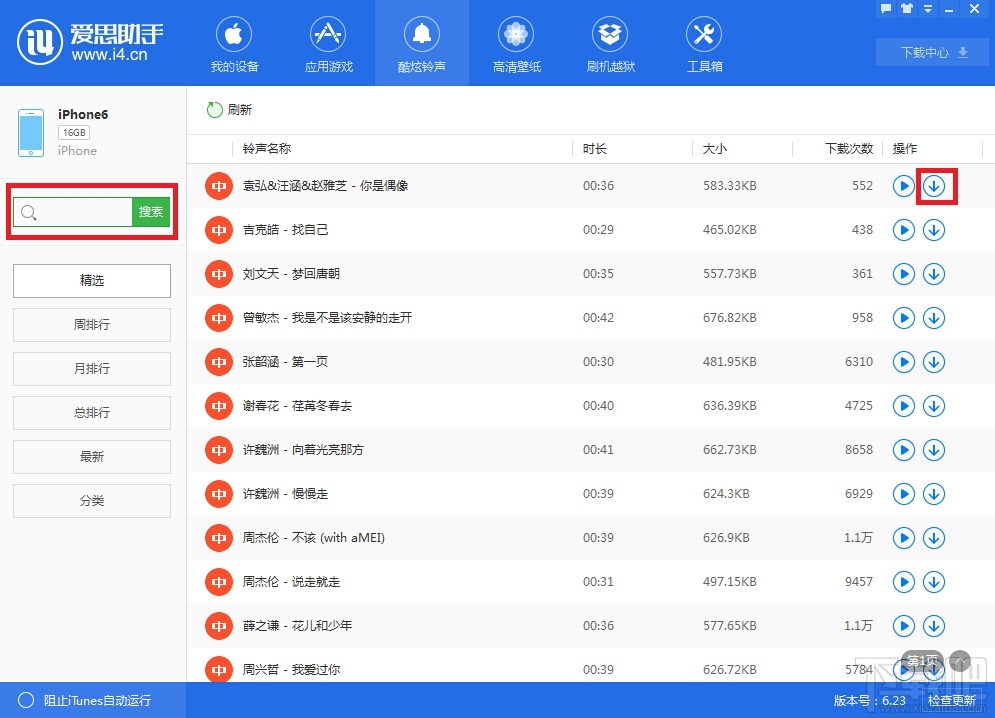This screenshot has width=995, height=718.
Task: Click the double-arrow collapse control in title bar
Action: [x=928, y=8]
